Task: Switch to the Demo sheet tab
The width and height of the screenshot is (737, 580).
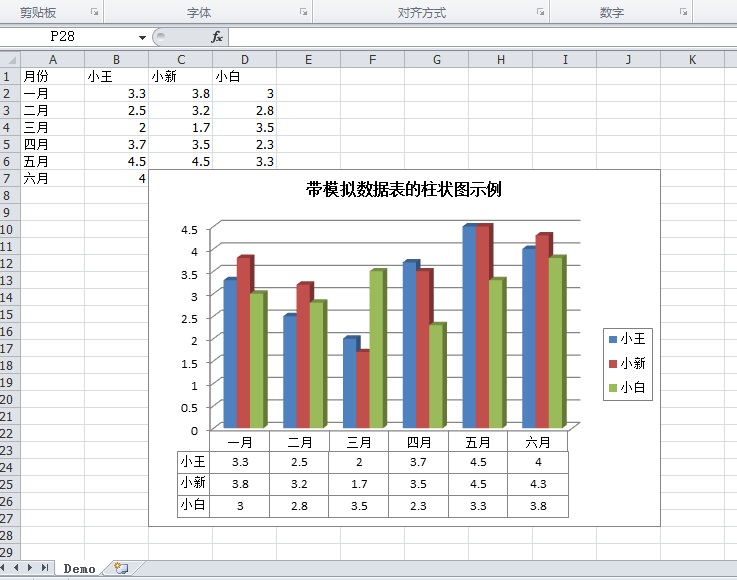Action: tap(79, 569)
